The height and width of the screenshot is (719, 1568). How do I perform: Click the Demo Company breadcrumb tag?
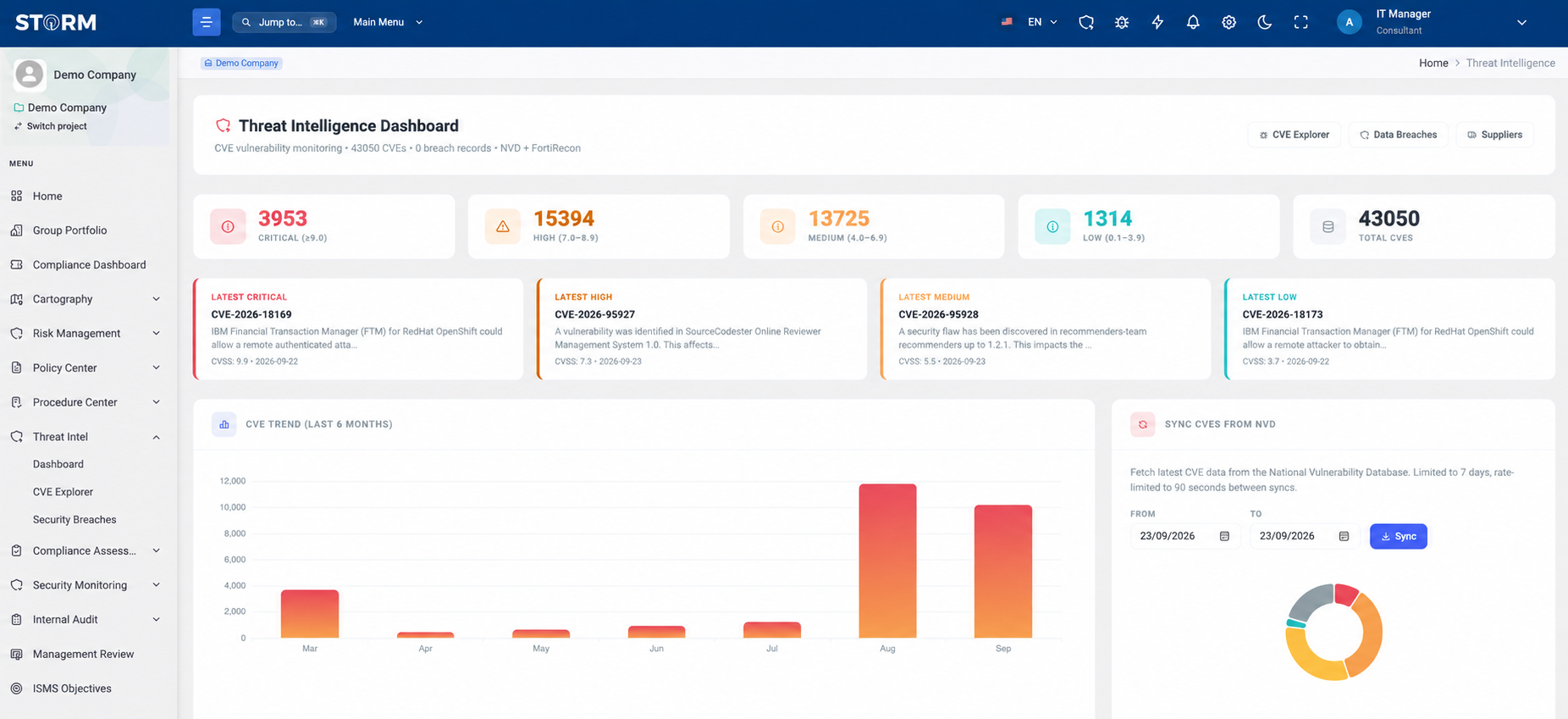pyautogui.click(x=241, y=63)
